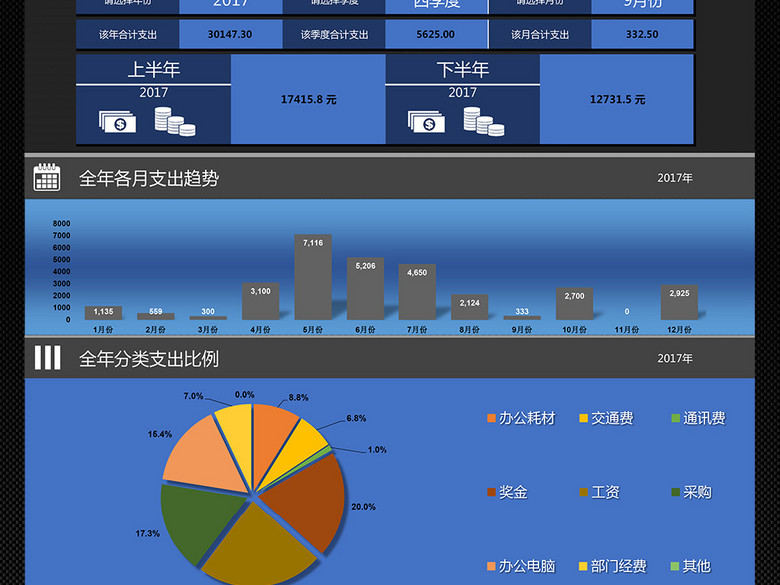Image resolution: width=780 pixels, height=585 pixels.
Task: Select the 部门经费 yellow legend swatch
Action: pos(584,566)
